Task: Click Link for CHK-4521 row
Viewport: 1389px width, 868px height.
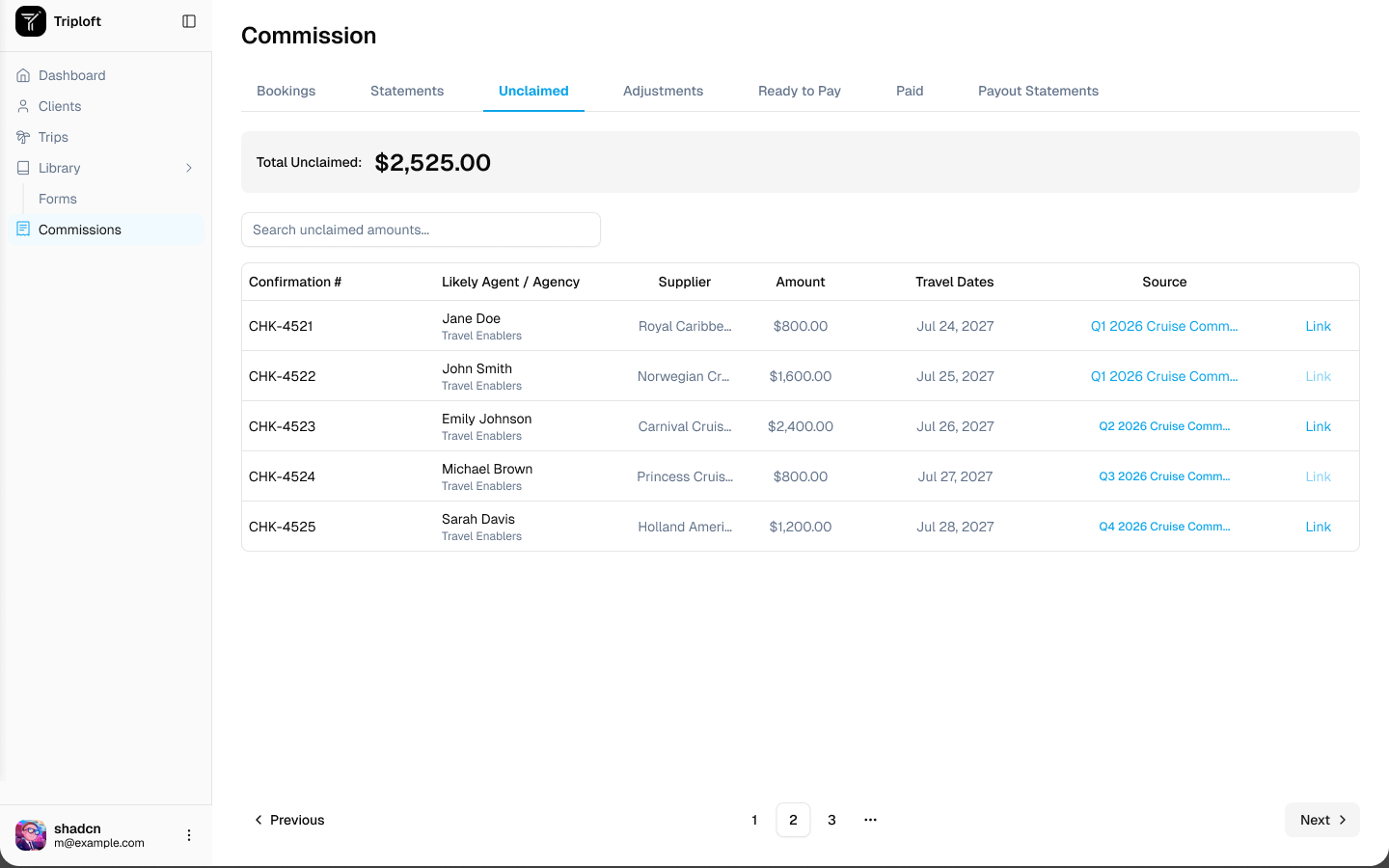Action: [1318, 326]
